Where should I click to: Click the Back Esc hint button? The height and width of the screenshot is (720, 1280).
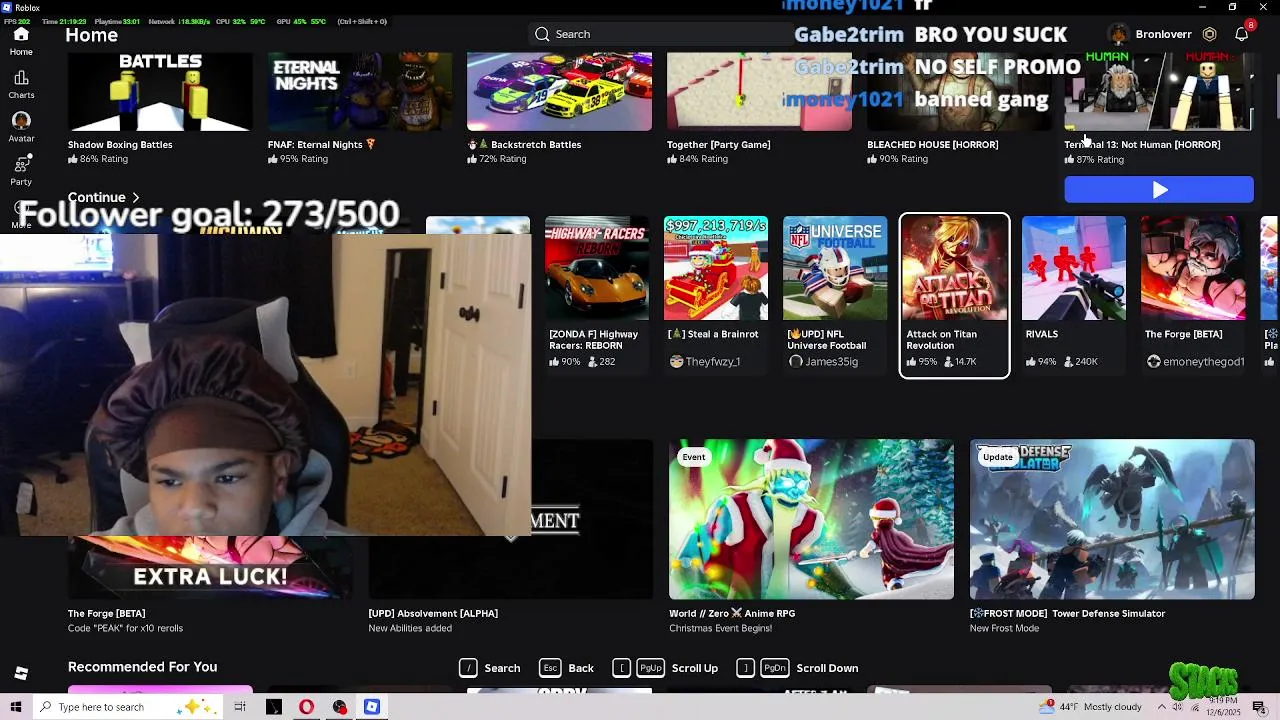[567, 668]
